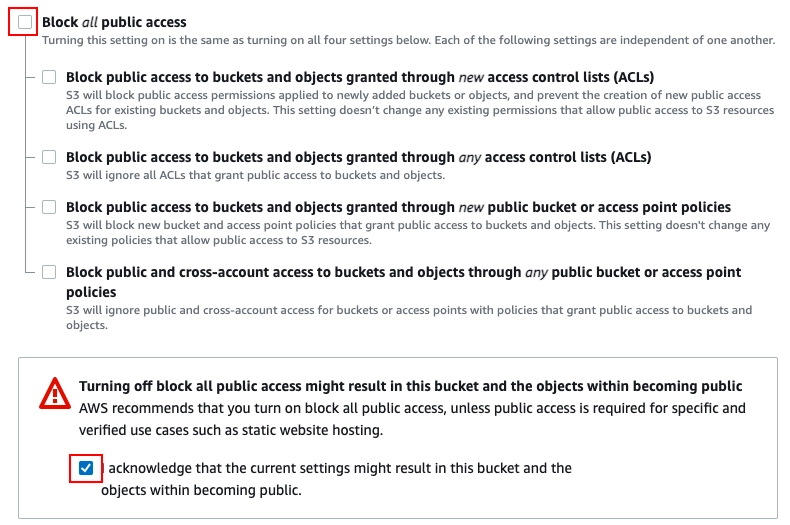Click the "S3 will ignore all ACLs" description

[255, 175]
